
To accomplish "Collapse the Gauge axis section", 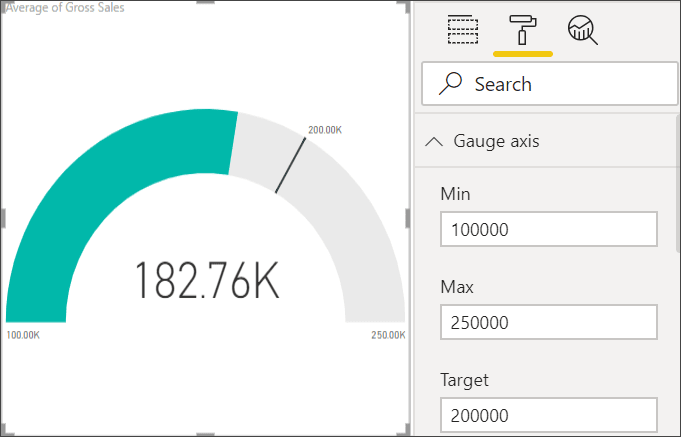I will click(434, 142).
